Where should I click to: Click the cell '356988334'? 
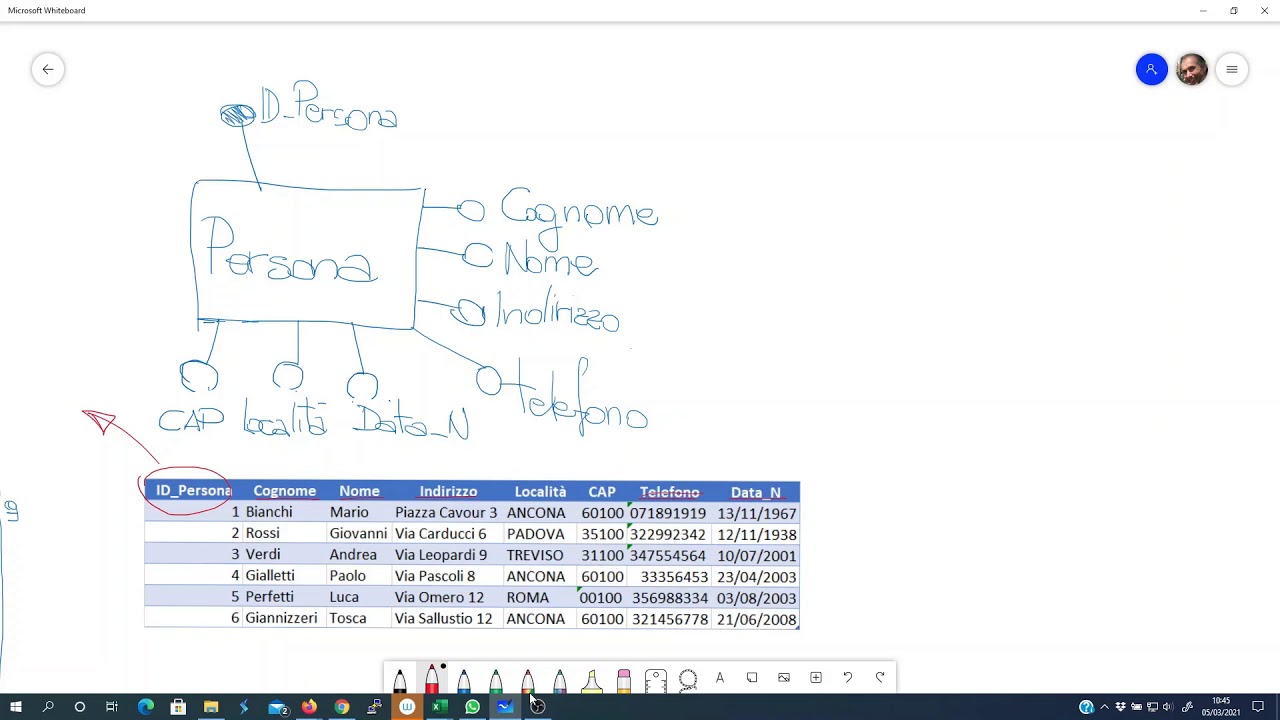pos(670,598)
